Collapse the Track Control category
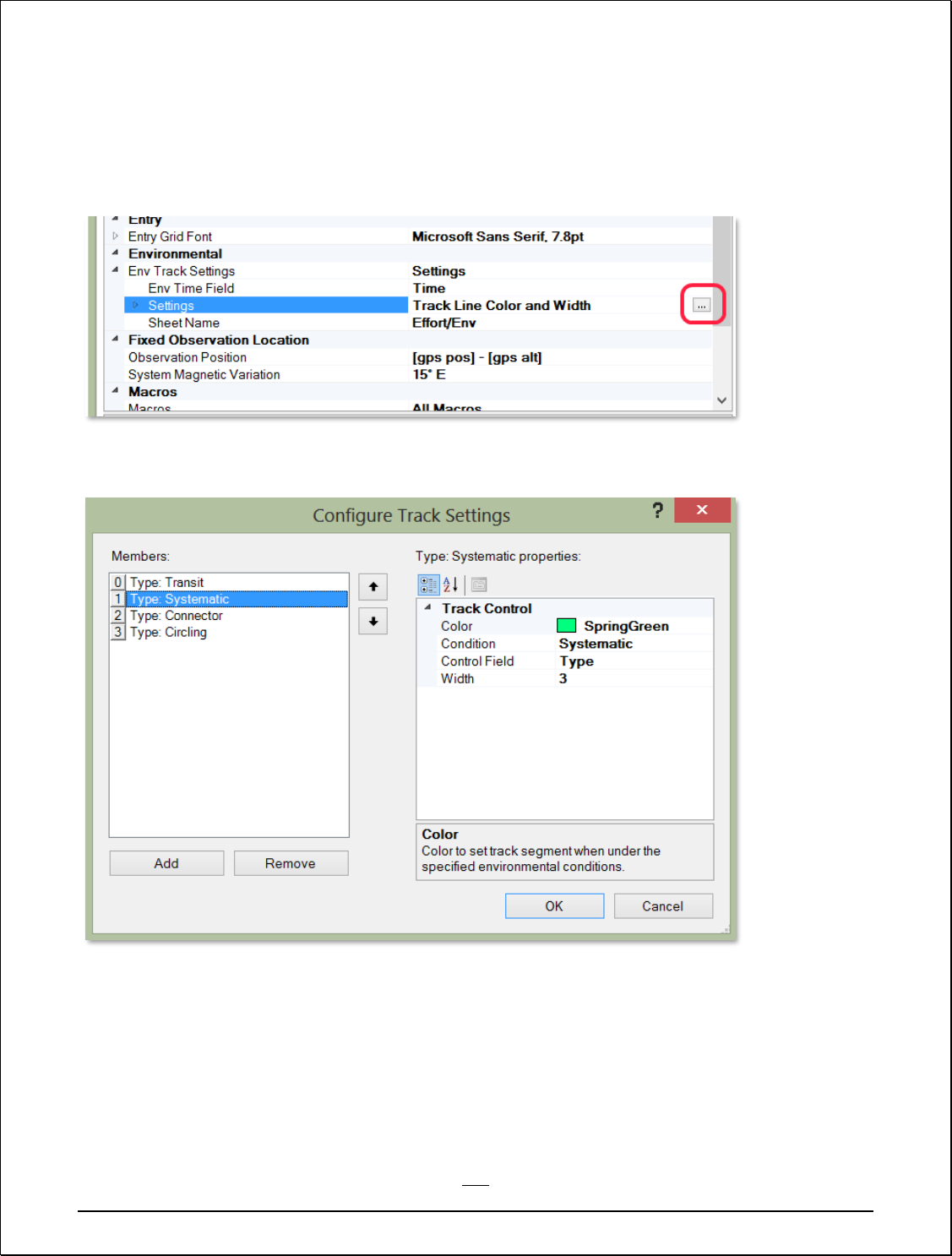 pyautogui.click(x=428, y=607)
